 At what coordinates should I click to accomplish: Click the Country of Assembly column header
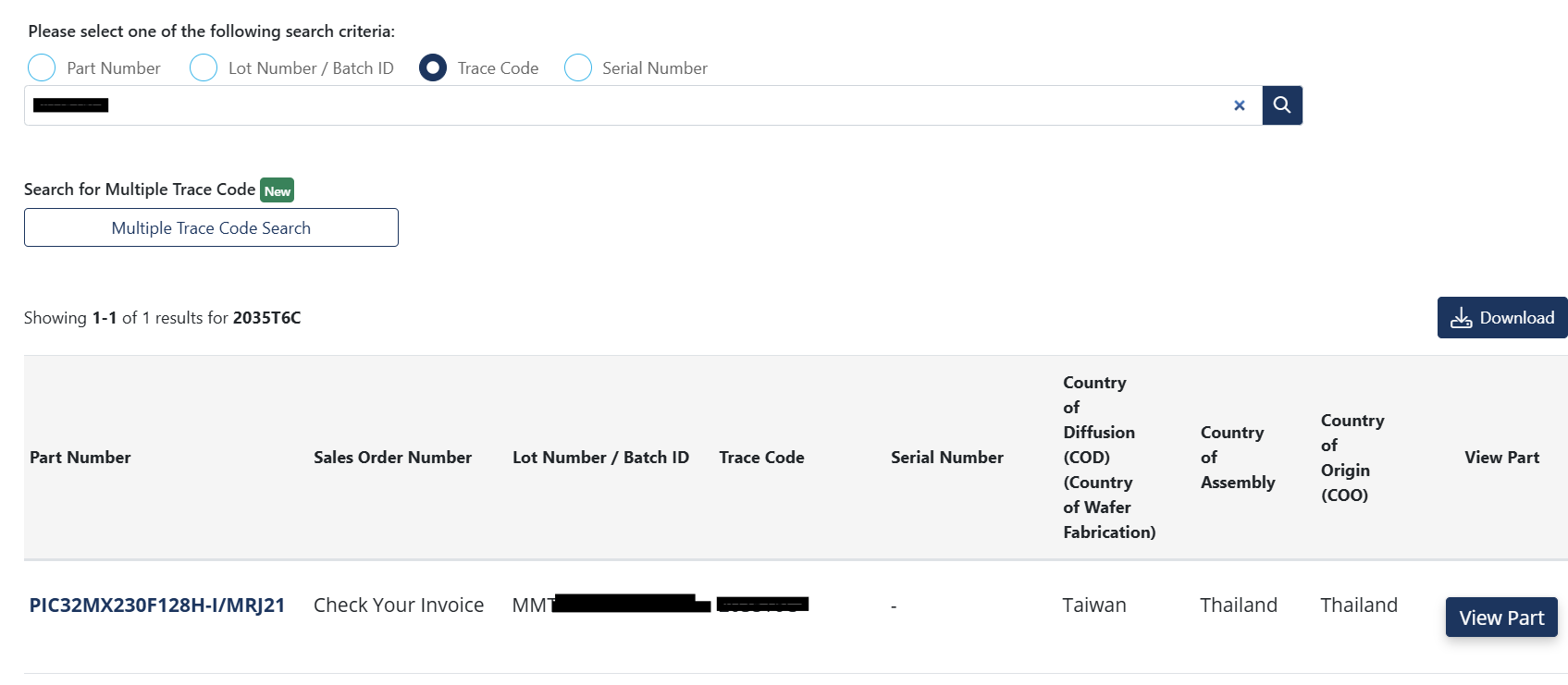tap(1237, 458)
